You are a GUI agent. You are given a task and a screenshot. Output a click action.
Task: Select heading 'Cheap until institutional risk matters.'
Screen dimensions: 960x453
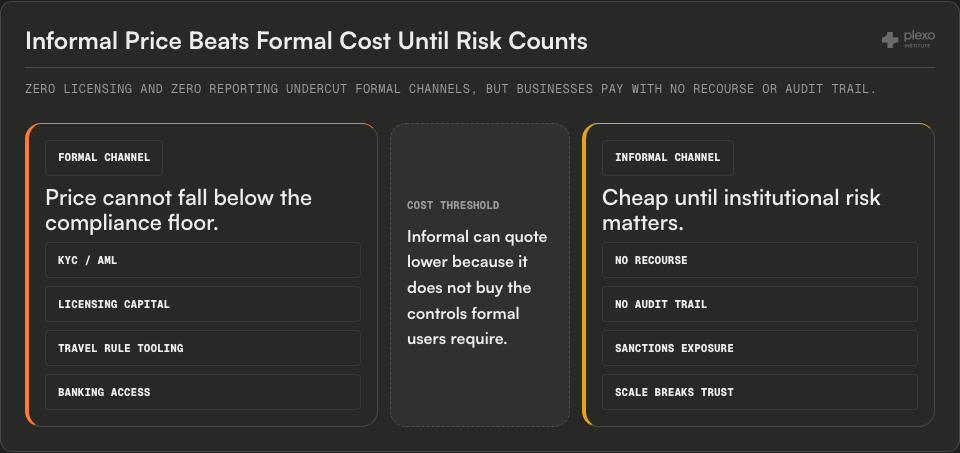(741, 210)
